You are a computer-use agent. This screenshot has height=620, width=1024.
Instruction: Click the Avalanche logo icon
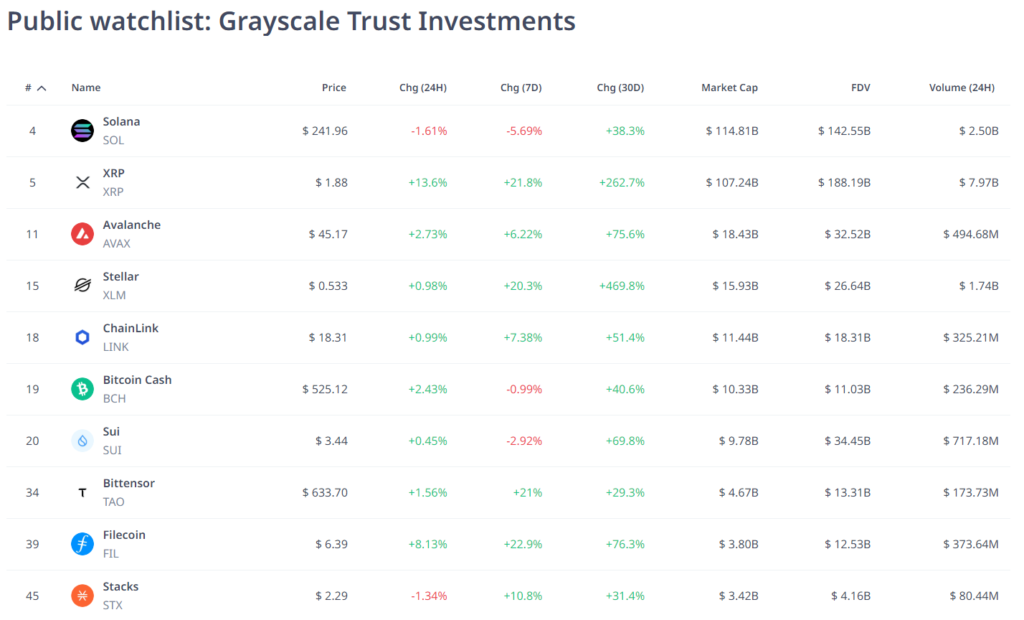click(84, 233)
